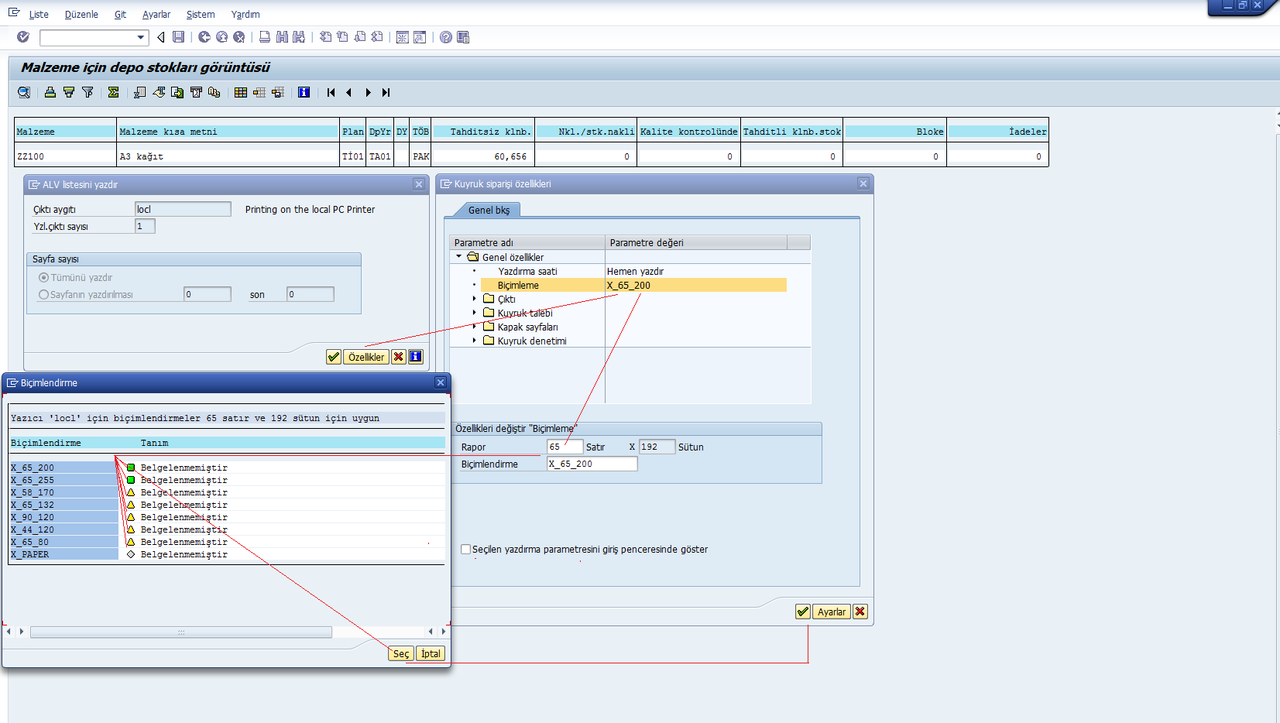Click the Save diskette icon in the main toolbar
The height and width of the screenshot is (723, 1280).
(x=178, y=37)
